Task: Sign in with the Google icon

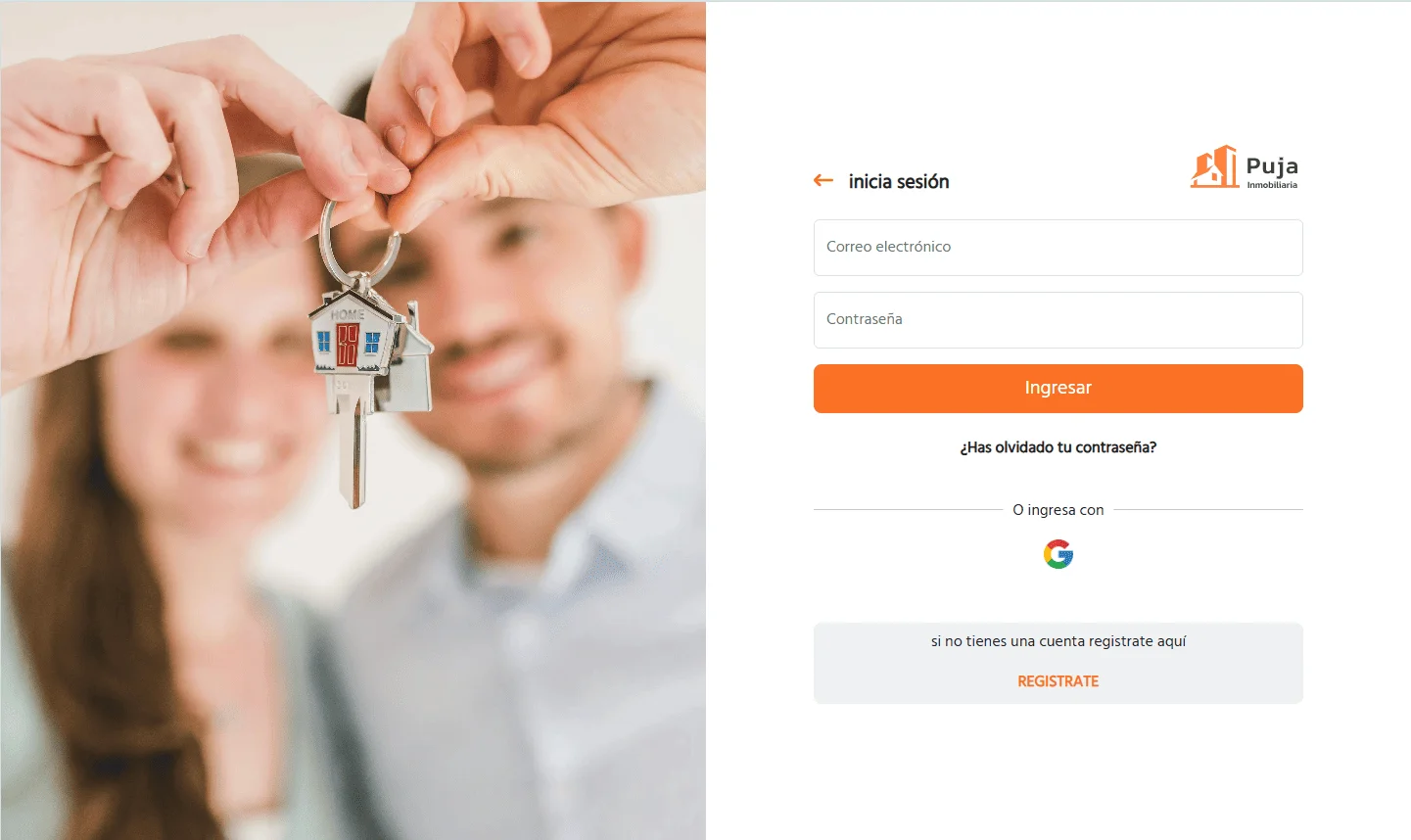Action: point(1058,554)
